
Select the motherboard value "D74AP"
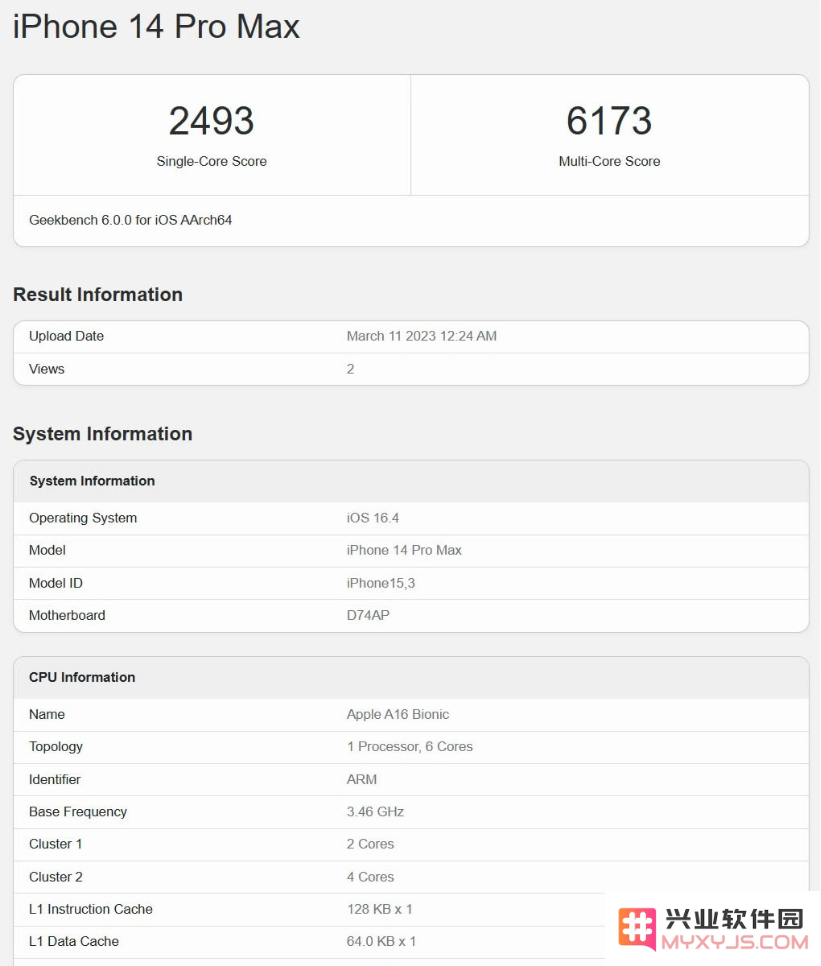368,615
